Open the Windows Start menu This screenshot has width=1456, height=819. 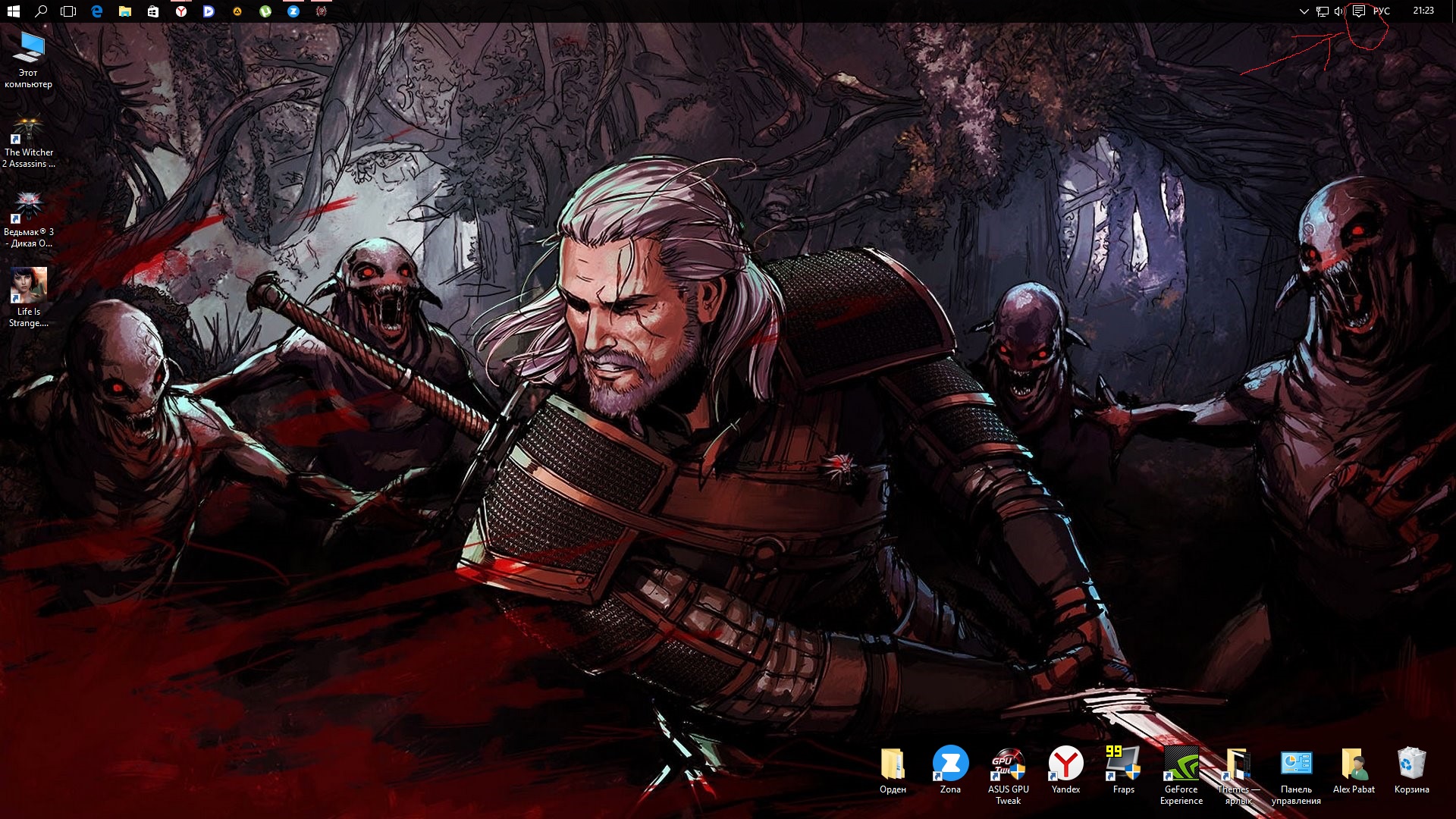coord(13,11)
